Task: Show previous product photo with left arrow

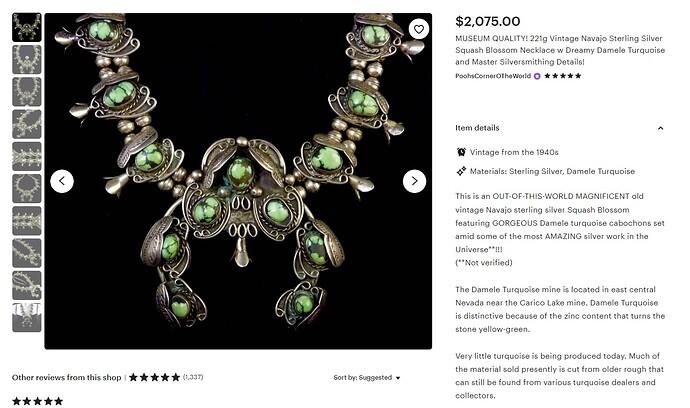Action: pos(62,181)
